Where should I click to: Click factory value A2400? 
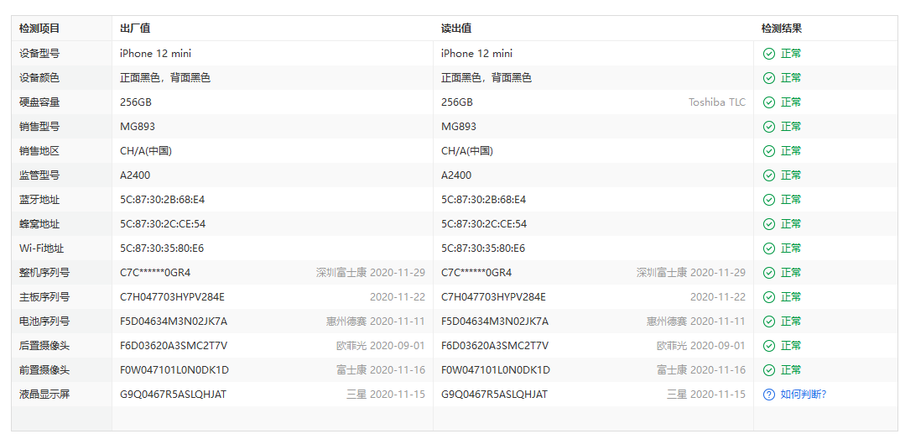(x=135, y=175)
